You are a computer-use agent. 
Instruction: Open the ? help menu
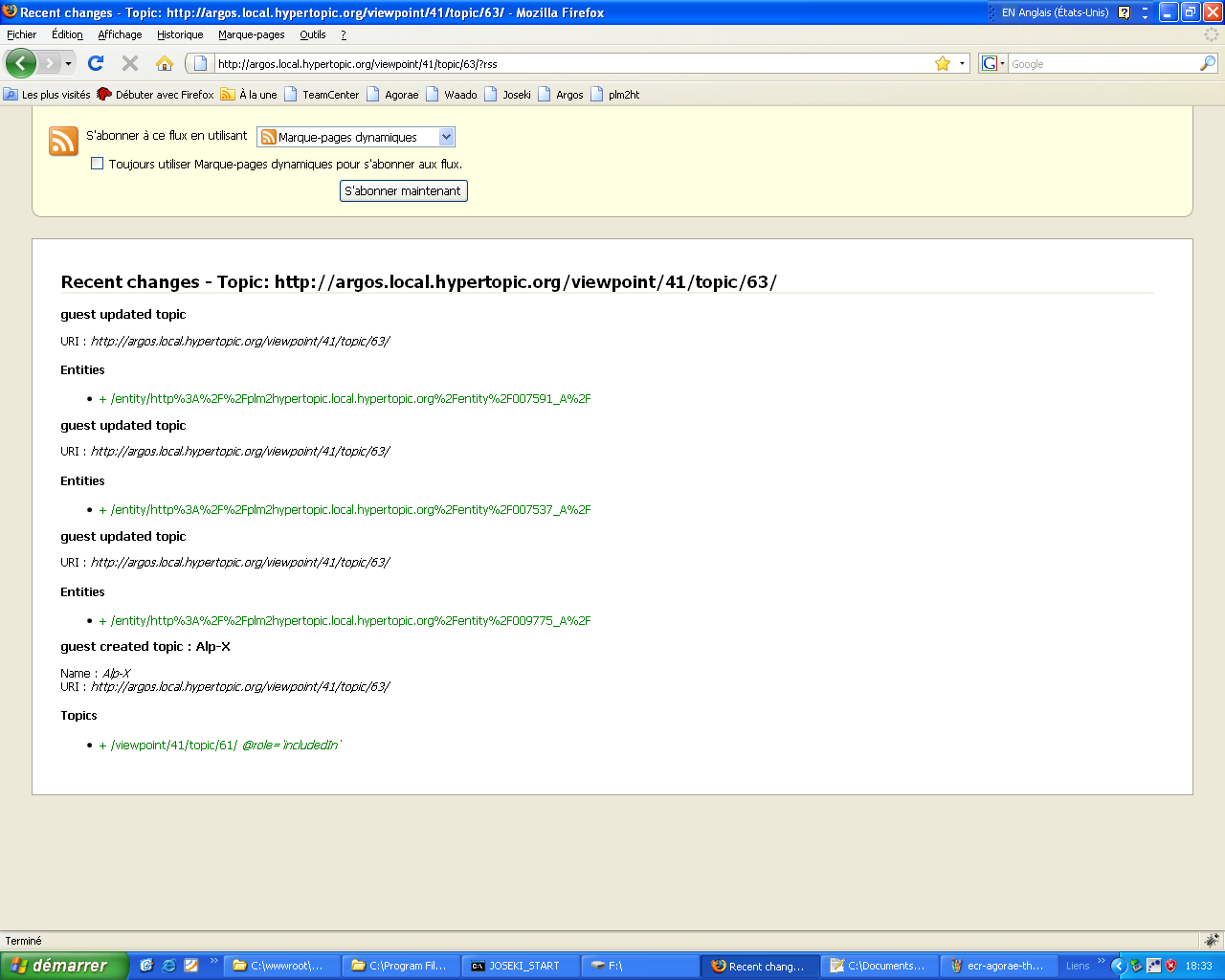click(x=344, y=34)
